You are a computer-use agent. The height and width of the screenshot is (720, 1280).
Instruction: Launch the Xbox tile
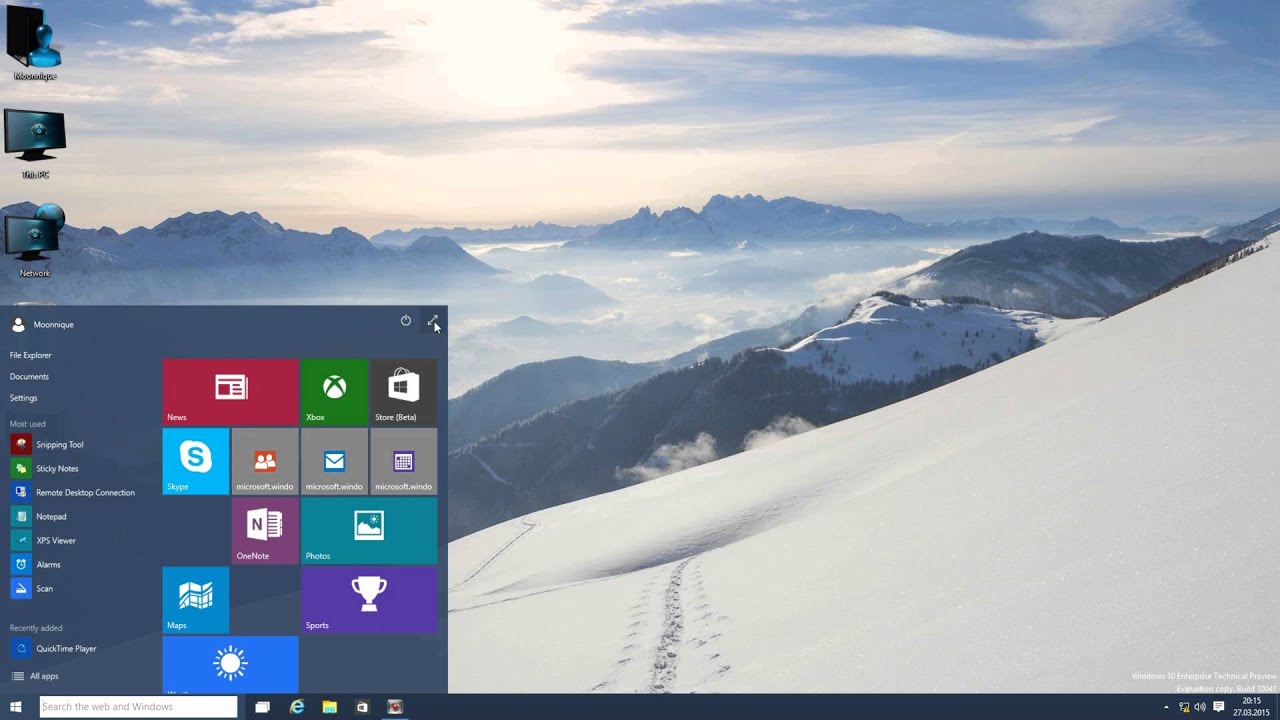[334, 392]
